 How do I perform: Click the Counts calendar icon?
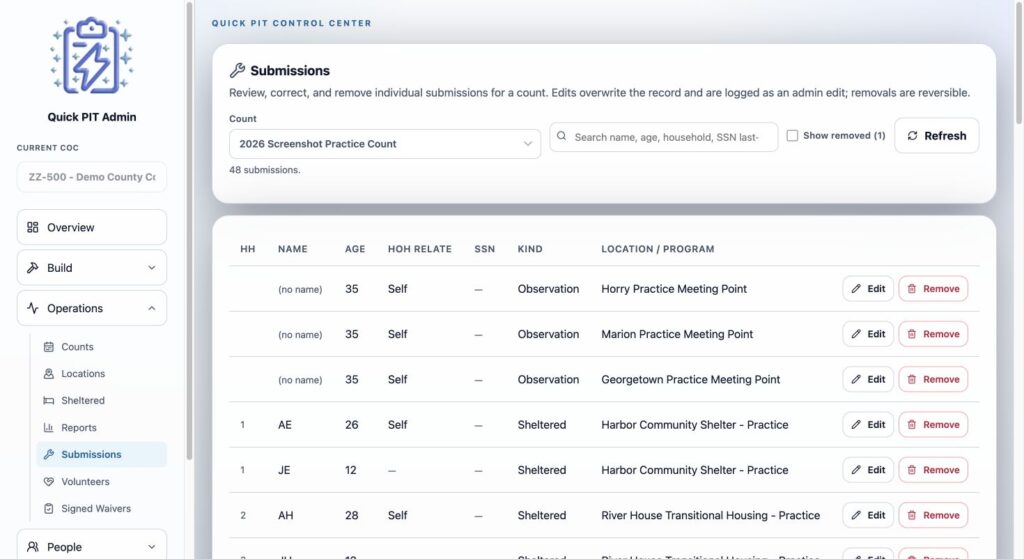tap(48, 347)
